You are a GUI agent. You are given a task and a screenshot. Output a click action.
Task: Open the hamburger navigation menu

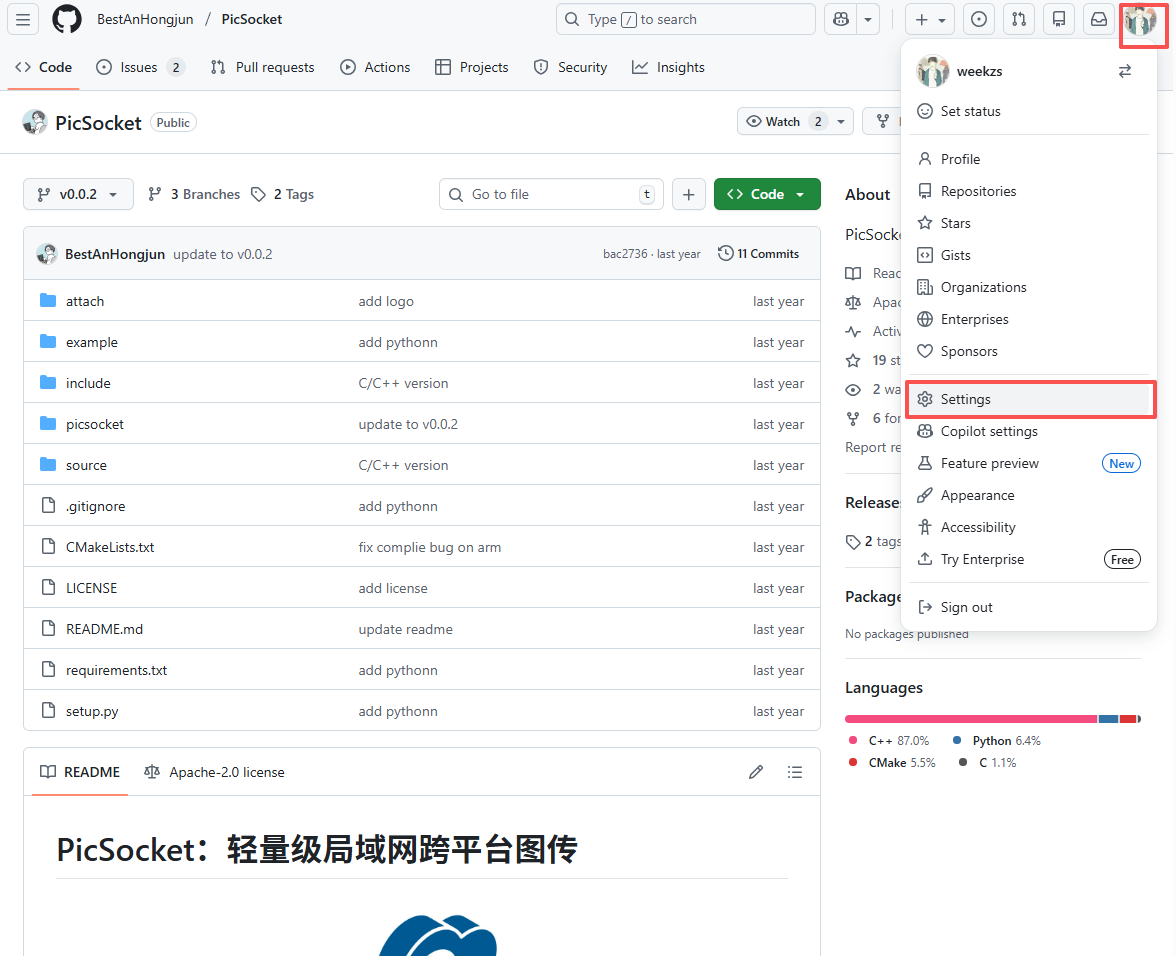click(23, 19)
